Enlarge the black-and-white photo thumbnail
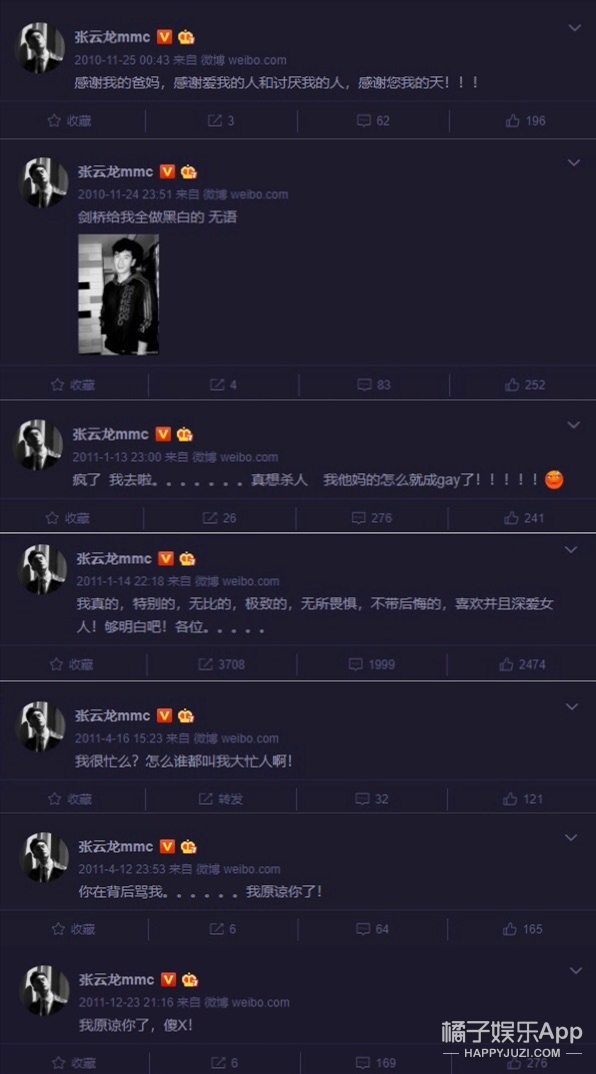 click(x=119, y=294)
